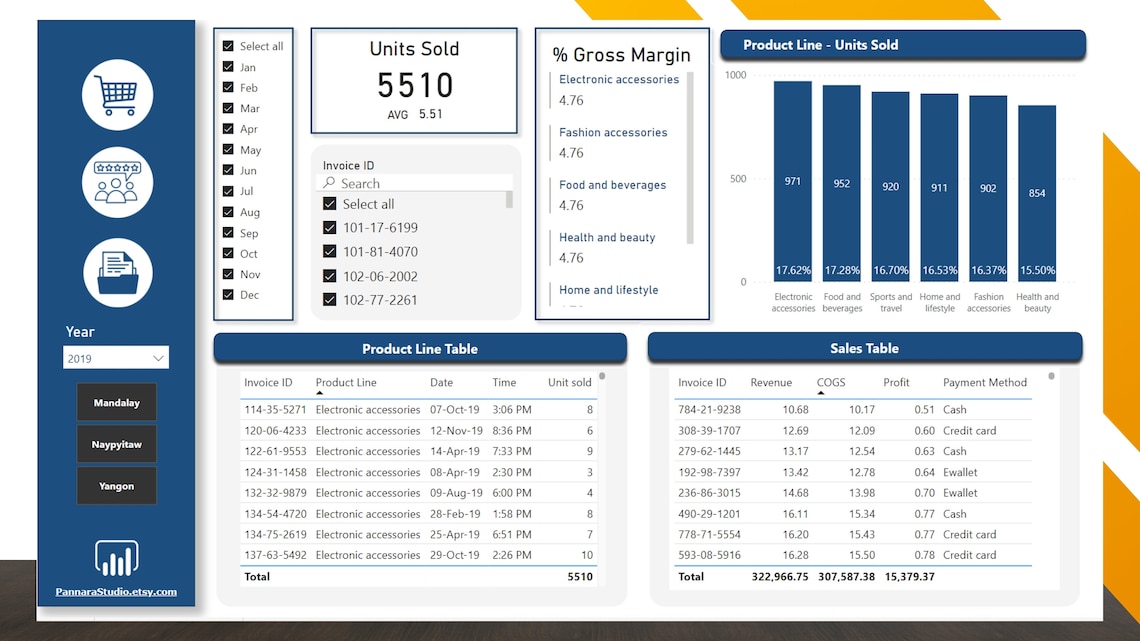The height and width of the screenshot is (641, 1140).
Task: Select the Yangon city button
Action: tap(116, 485)
